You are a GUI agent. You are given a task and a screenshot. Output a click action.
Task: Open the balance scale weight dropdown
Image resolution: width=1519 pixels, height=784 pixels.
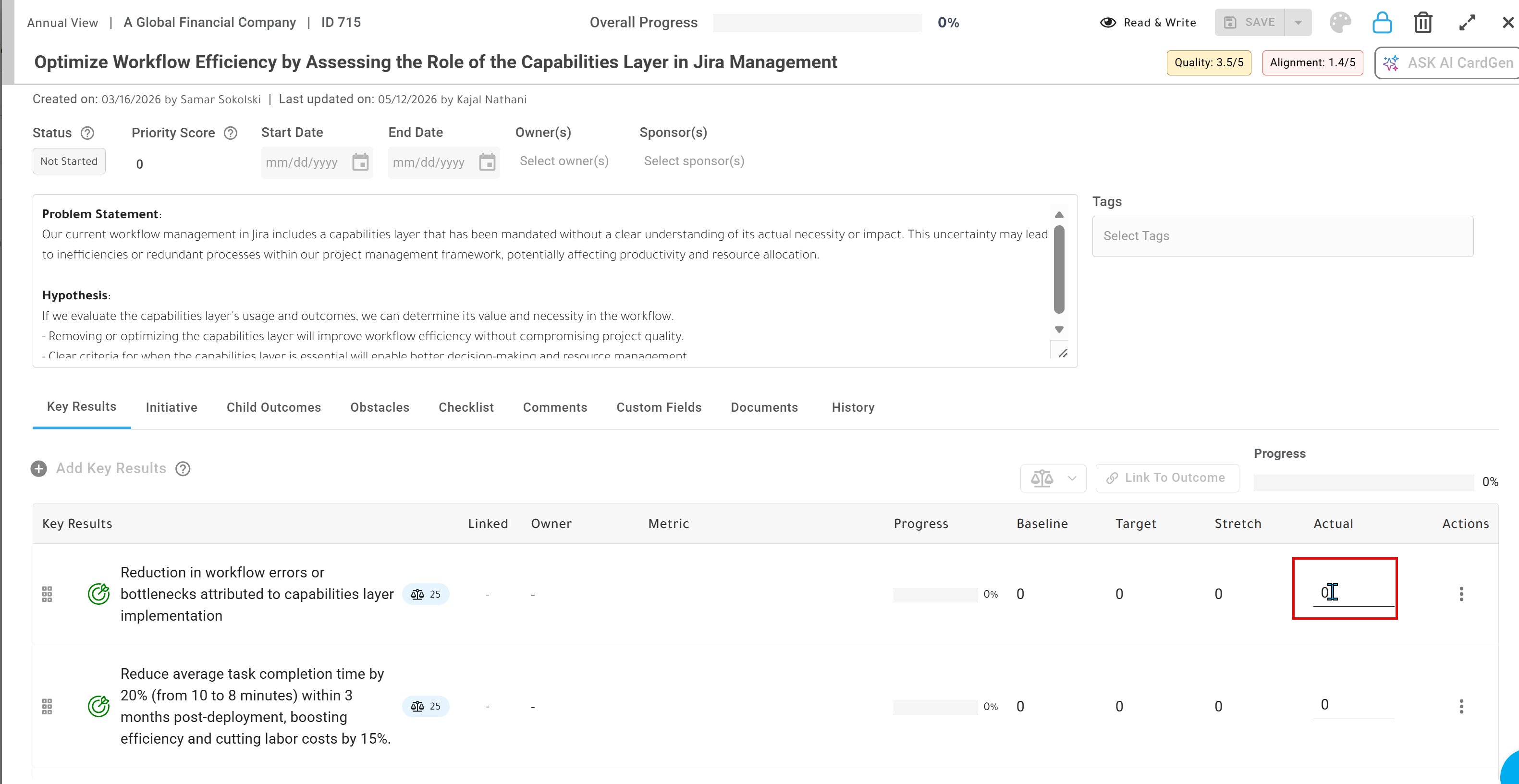pos(1053,478)
